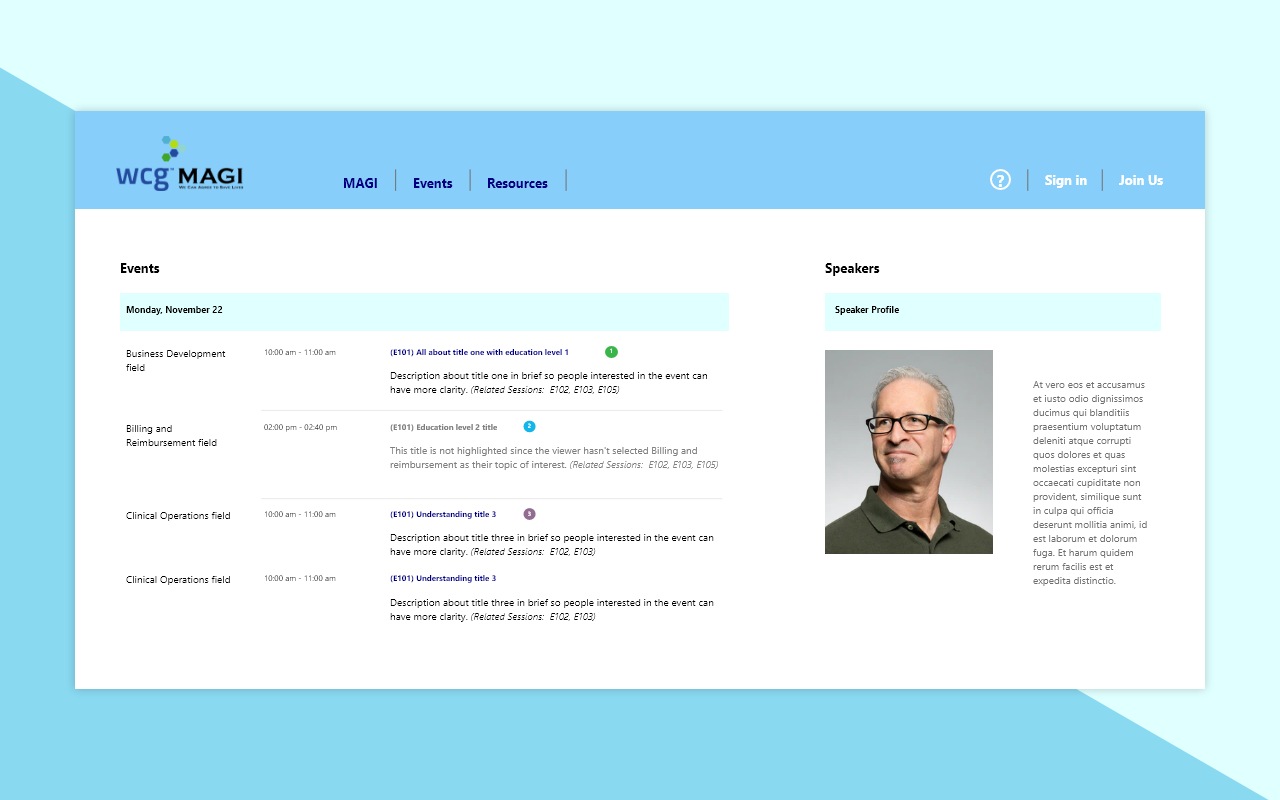Click the blue badge numbered 2
This screenshot has width=1280, height=800.
(x=529, y=427)
